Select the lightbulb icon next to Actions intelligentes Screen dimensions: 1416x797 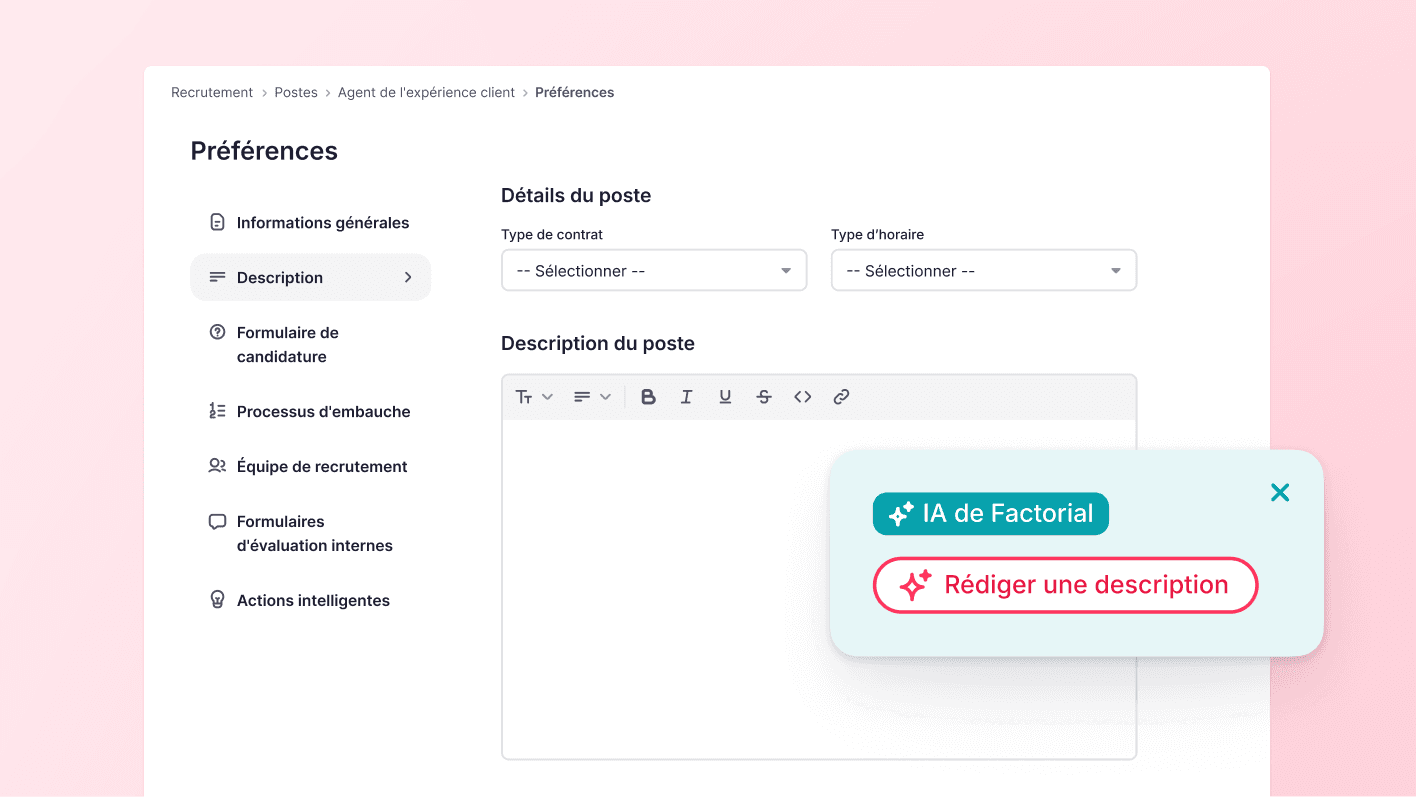coord(216,599)
